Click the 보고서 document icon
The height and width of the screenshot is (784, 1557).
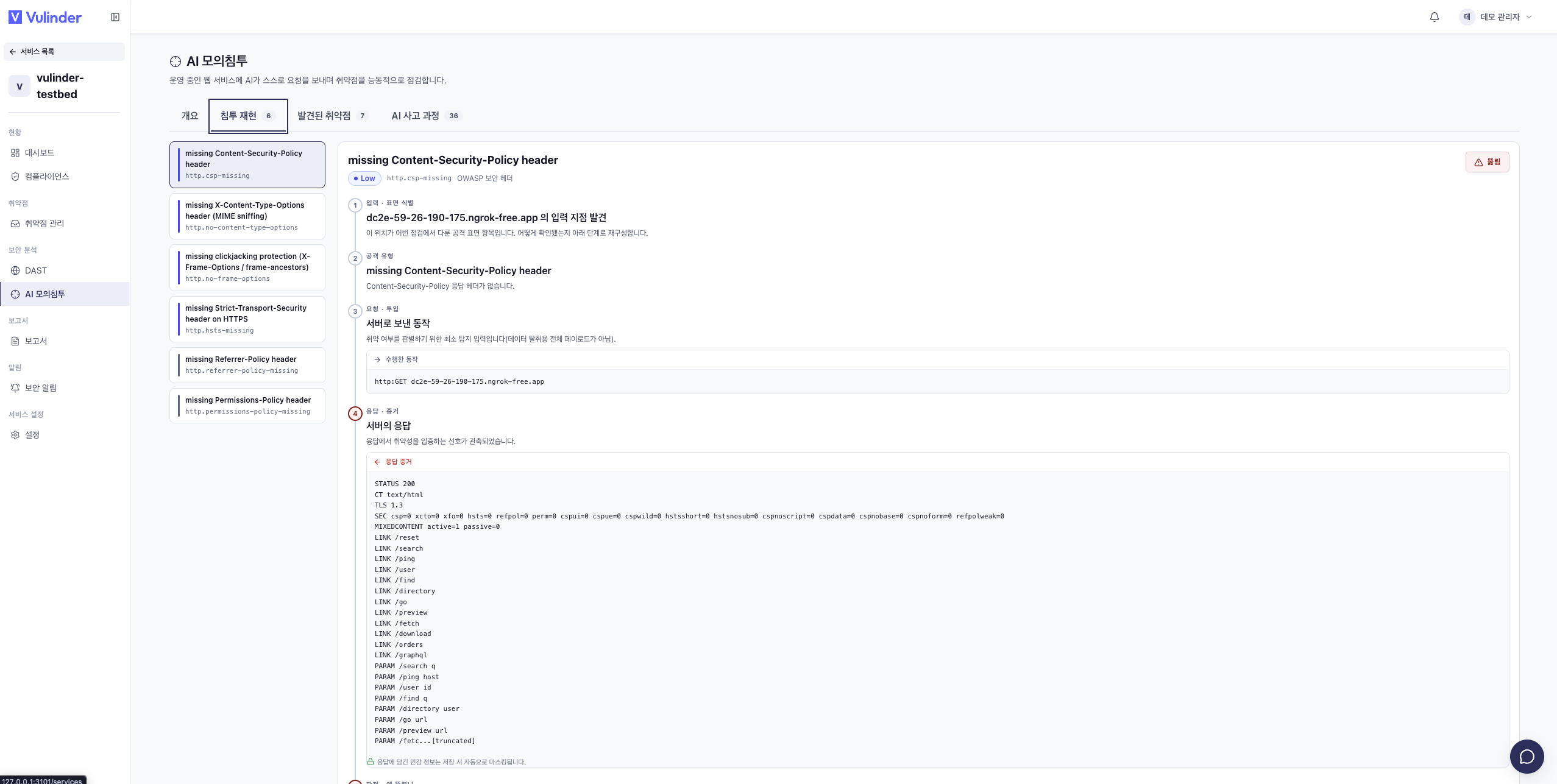(x=15, y=341)
